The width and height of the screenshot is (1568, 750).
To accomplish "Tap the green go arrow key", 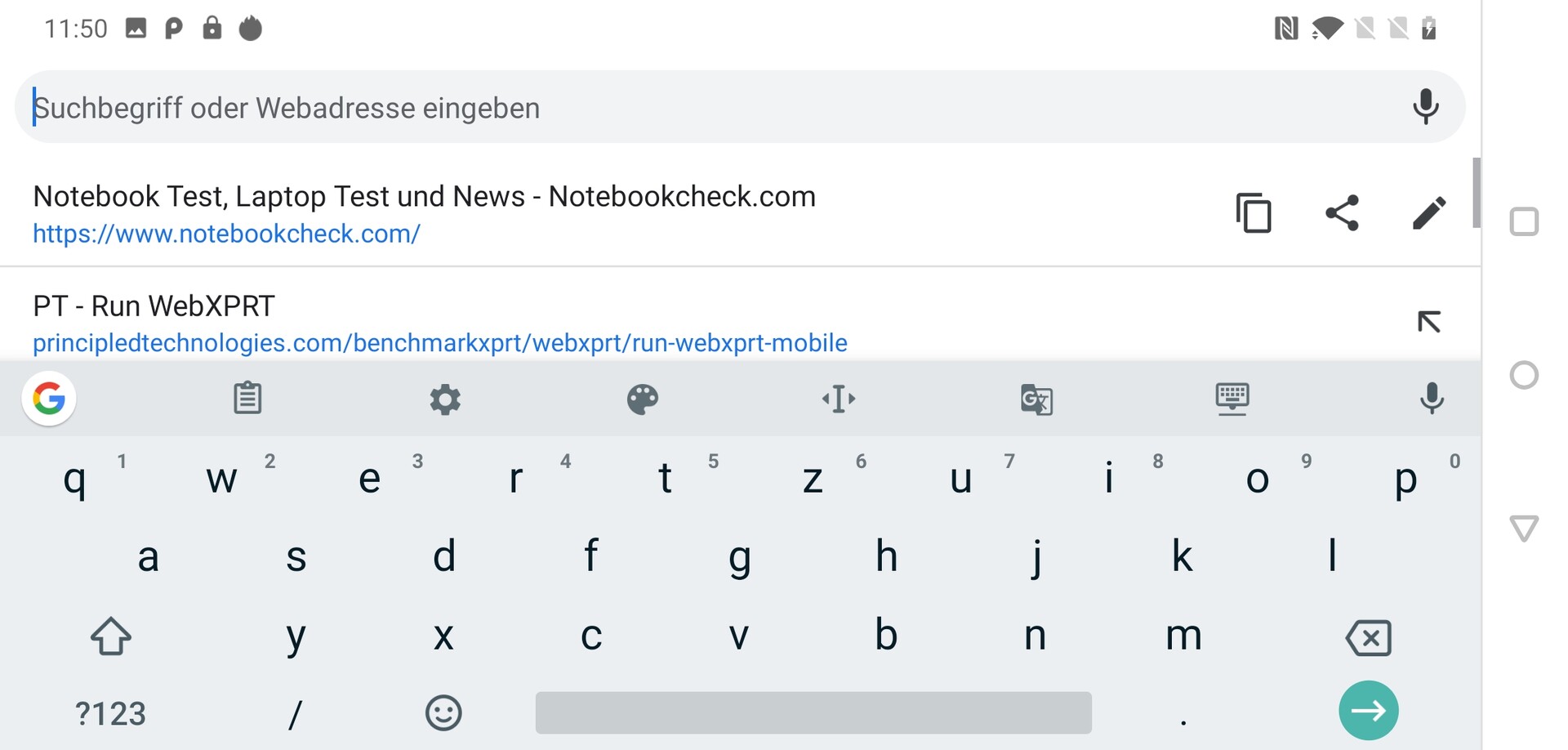I will 1369,711.
